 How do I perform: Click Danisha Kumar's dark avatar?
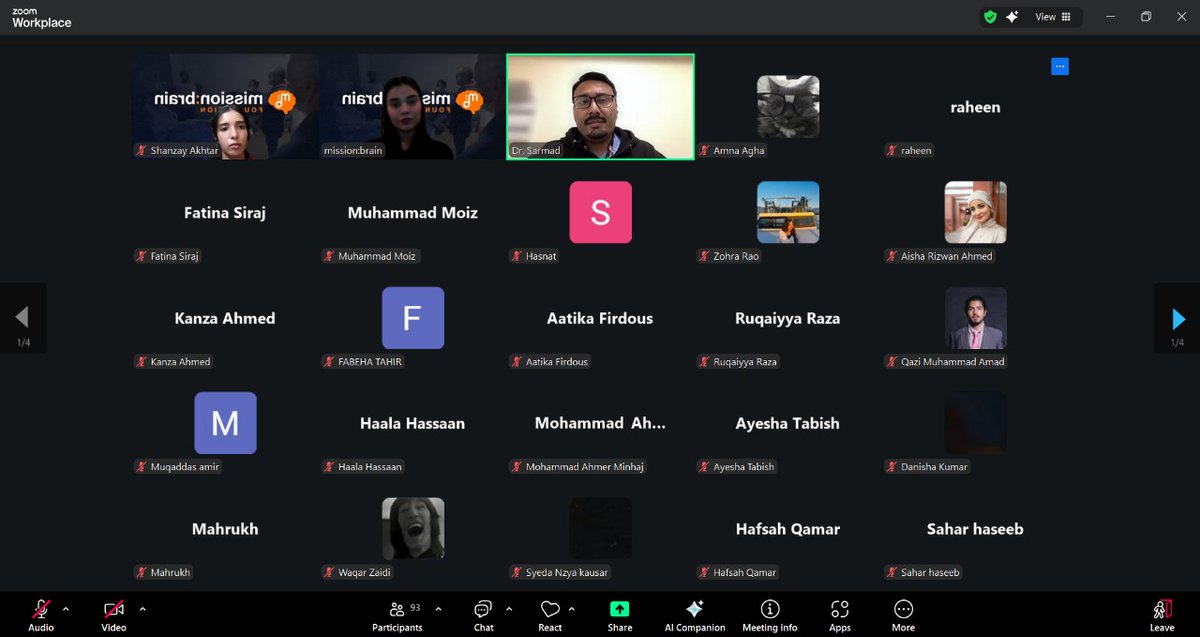tap(975, 423)
